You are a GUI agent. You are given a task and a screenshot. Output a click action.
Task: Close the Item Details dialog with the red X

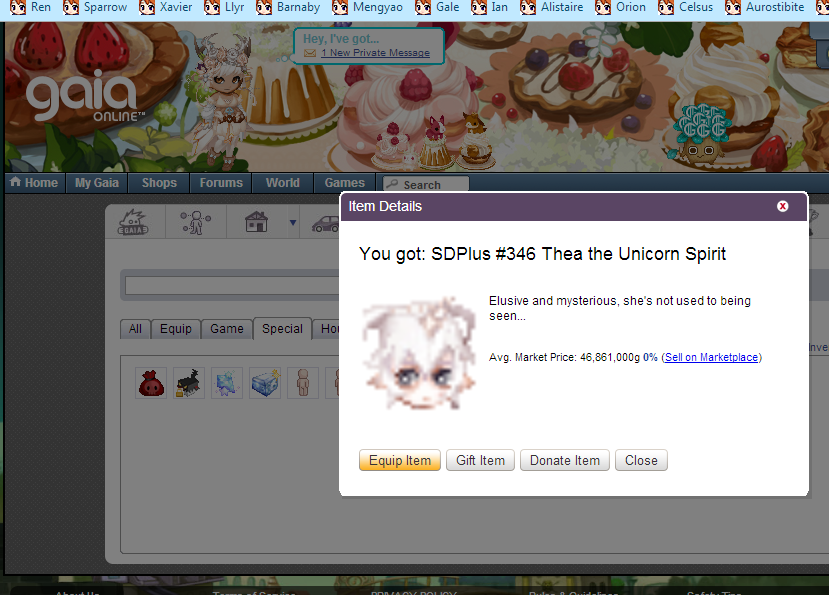782,206
